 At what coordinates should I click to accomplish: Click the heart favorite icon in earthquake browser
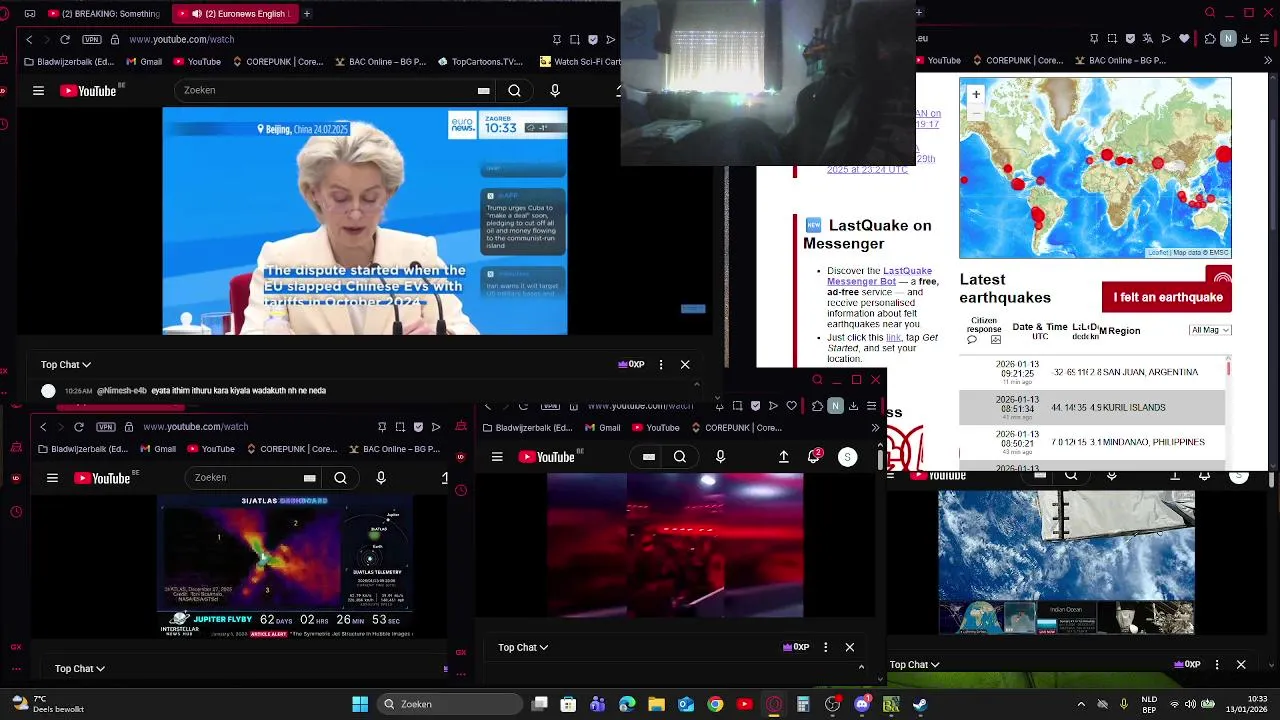[x=1185, y=39]
